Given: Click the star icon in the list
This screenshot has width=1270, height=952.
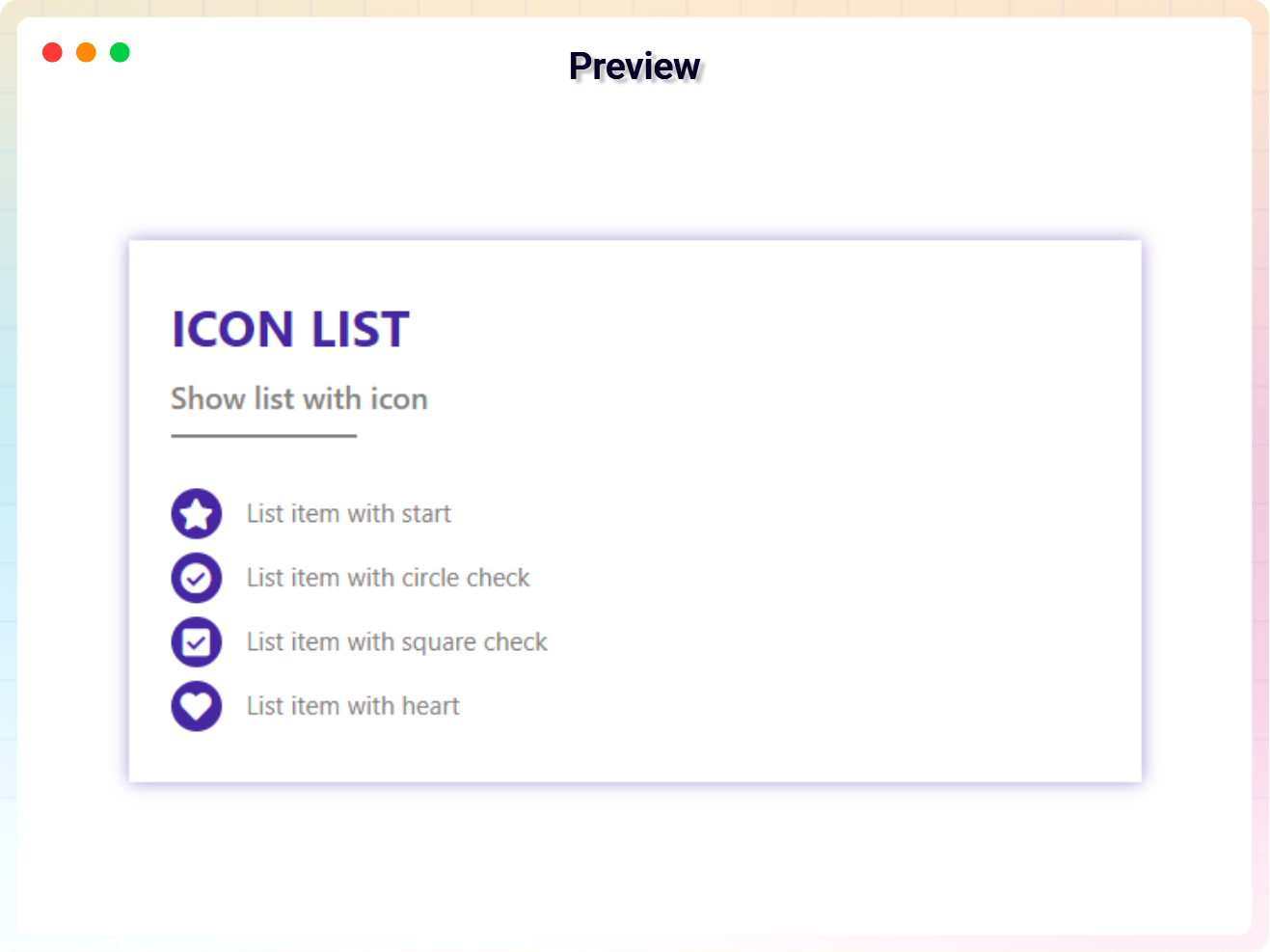Looking at the screenshot, I should (x=197, y=513).
